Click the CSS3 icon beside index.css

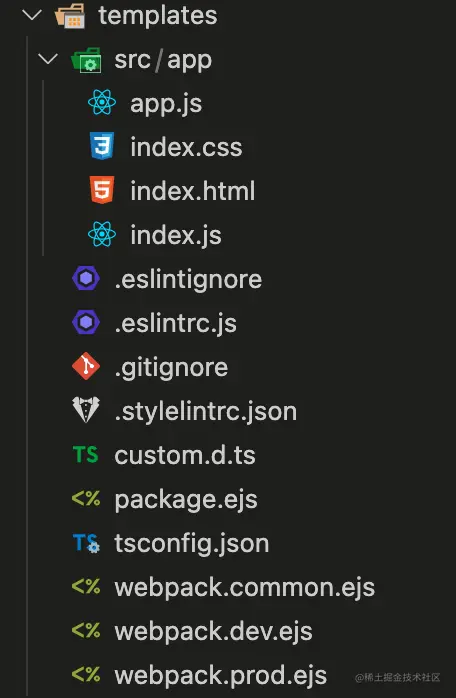click(102, 146)
